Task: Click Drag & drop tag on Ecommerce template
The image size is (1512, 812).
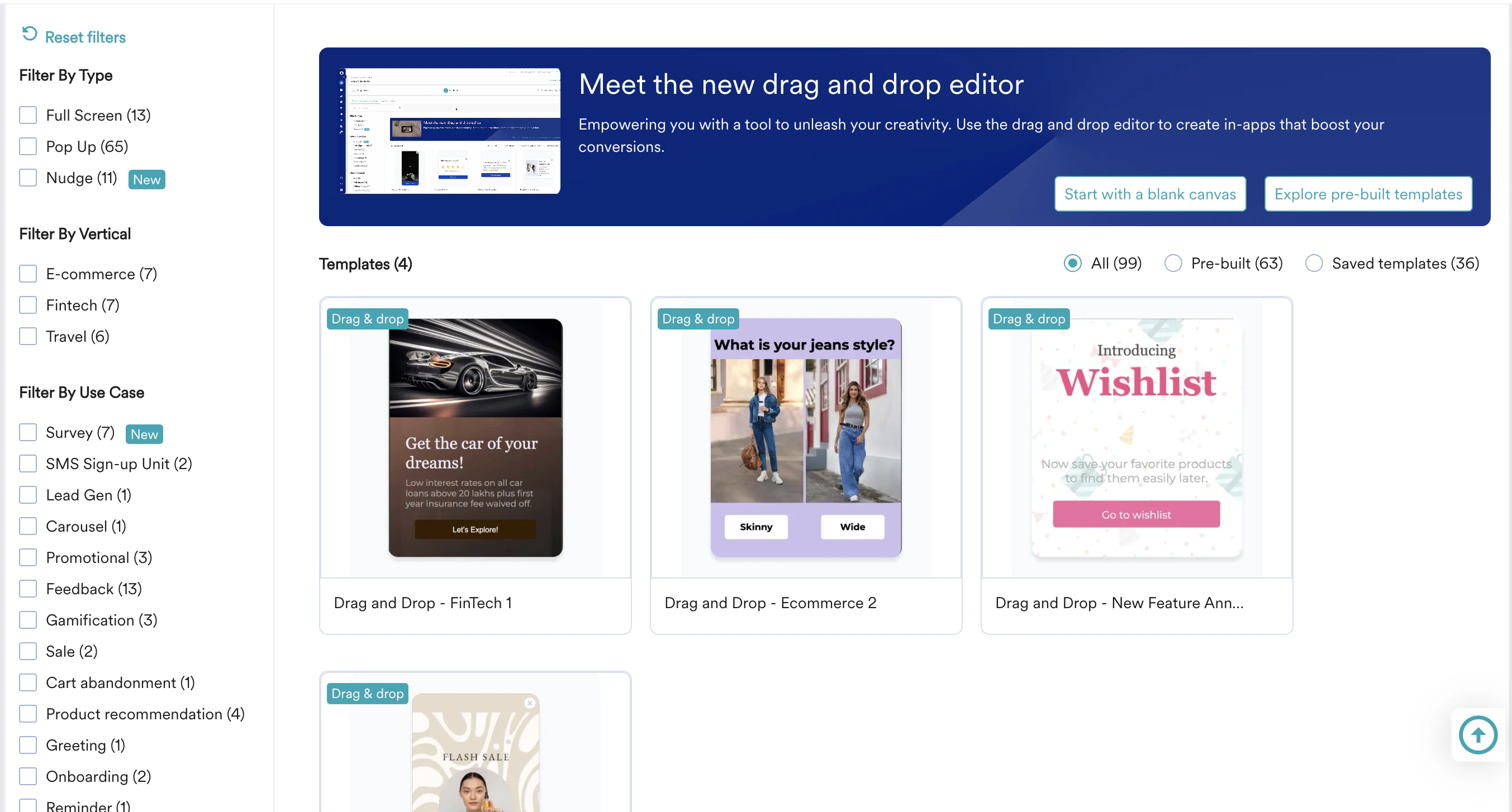Action: (x=697, y=318)
